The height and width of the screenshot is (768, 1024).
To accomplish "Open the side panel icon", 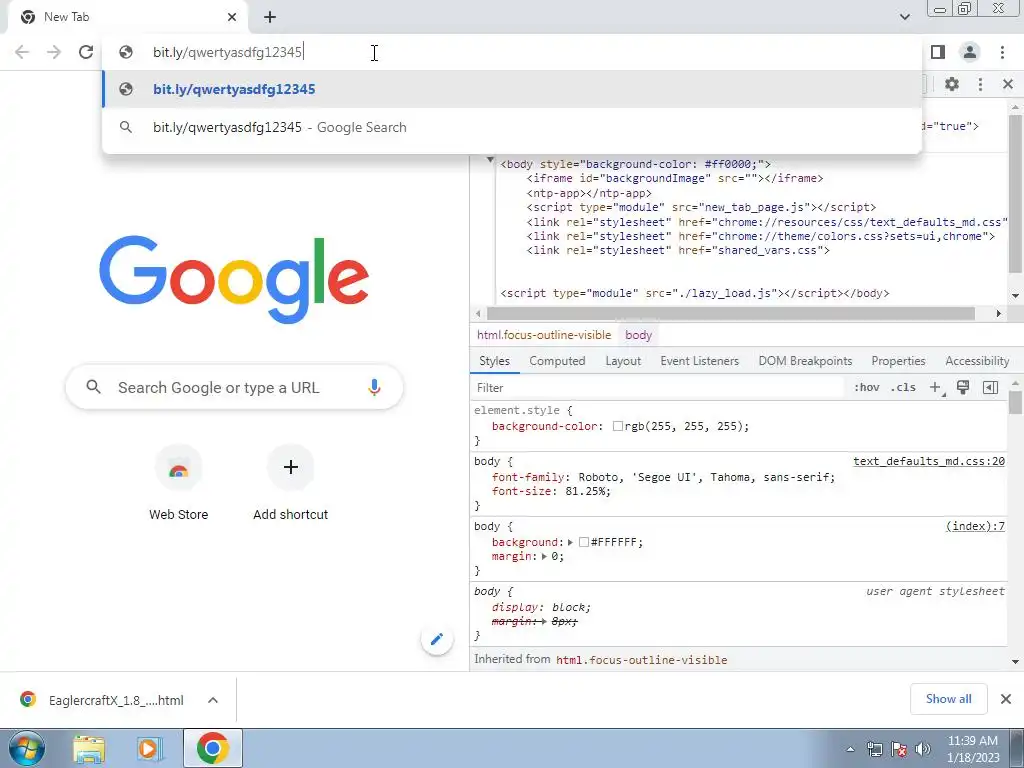I will point(938,52).
